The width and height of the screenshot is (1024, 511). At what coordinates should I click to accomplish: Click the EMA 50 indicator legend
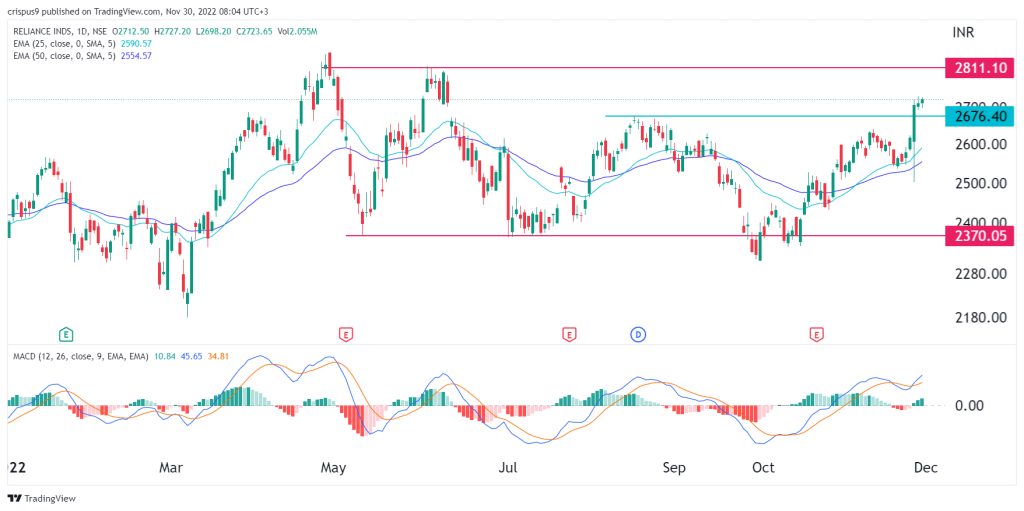coord(63,56)
